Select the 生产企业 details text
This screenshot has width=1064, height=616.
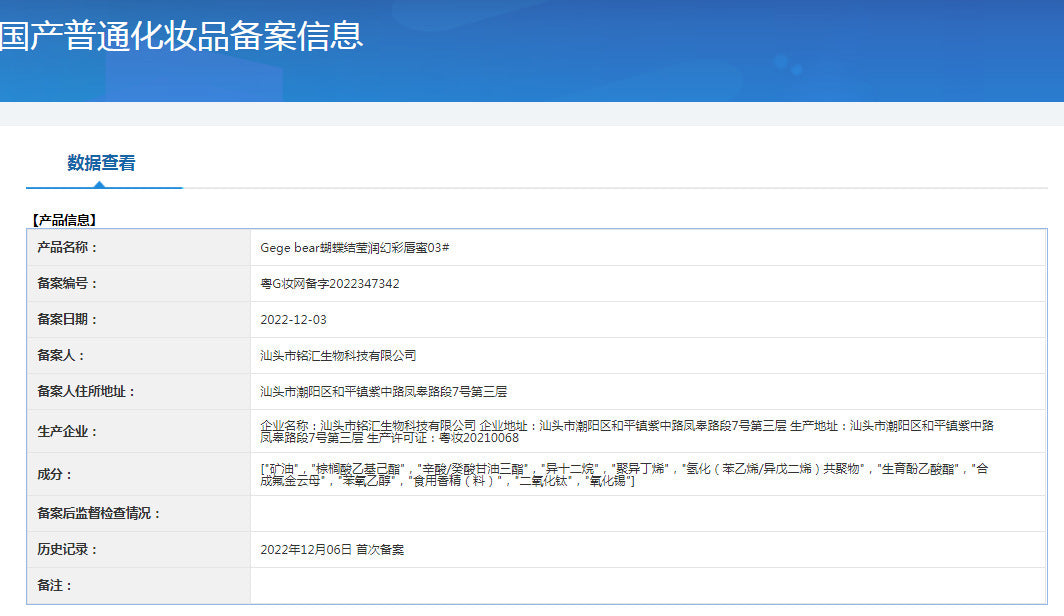tap(626, 431)
